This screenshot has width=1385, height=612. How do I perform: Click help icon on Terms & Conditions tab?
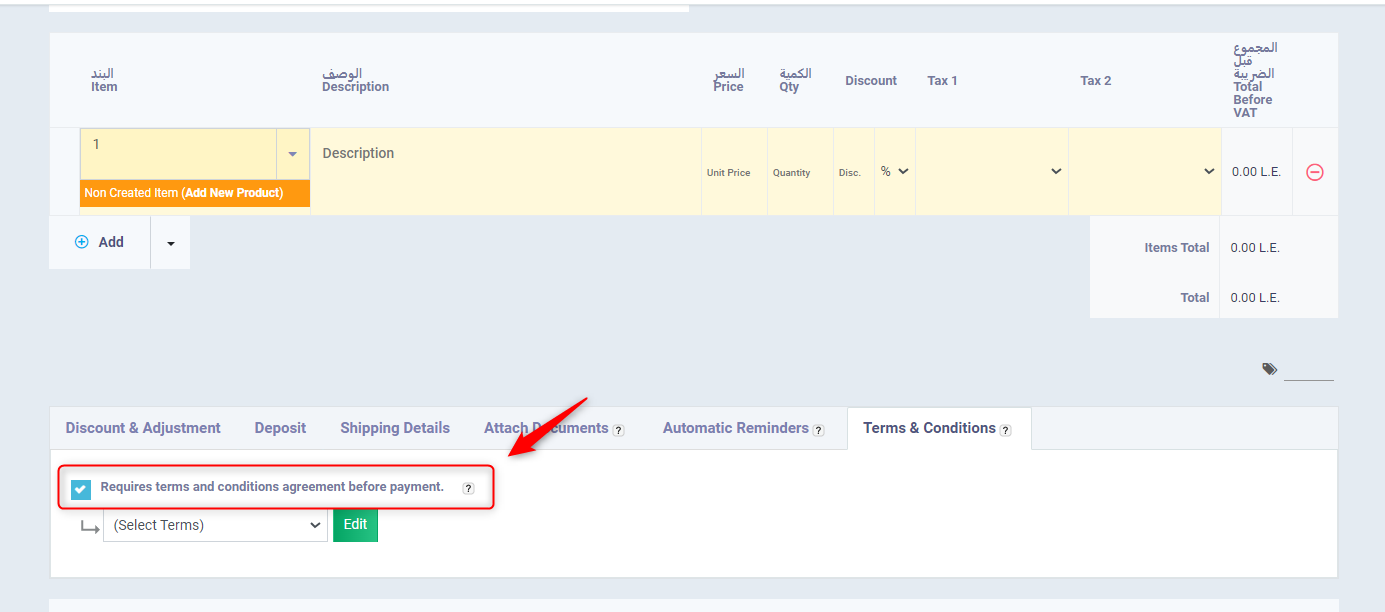[x=1005, y=430]
